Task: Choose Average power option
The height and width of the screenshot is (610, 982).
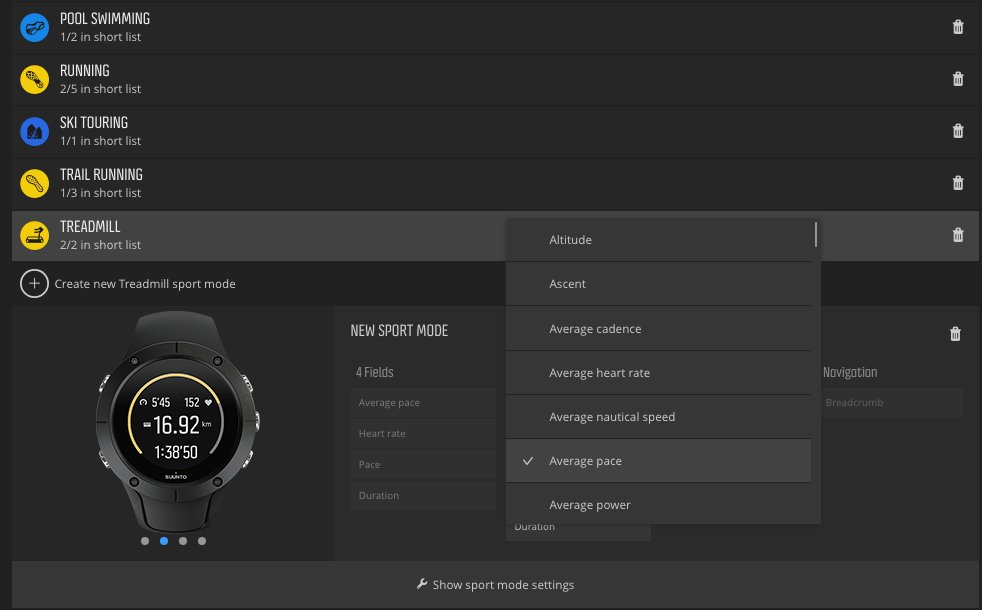Action: (658, 505)
